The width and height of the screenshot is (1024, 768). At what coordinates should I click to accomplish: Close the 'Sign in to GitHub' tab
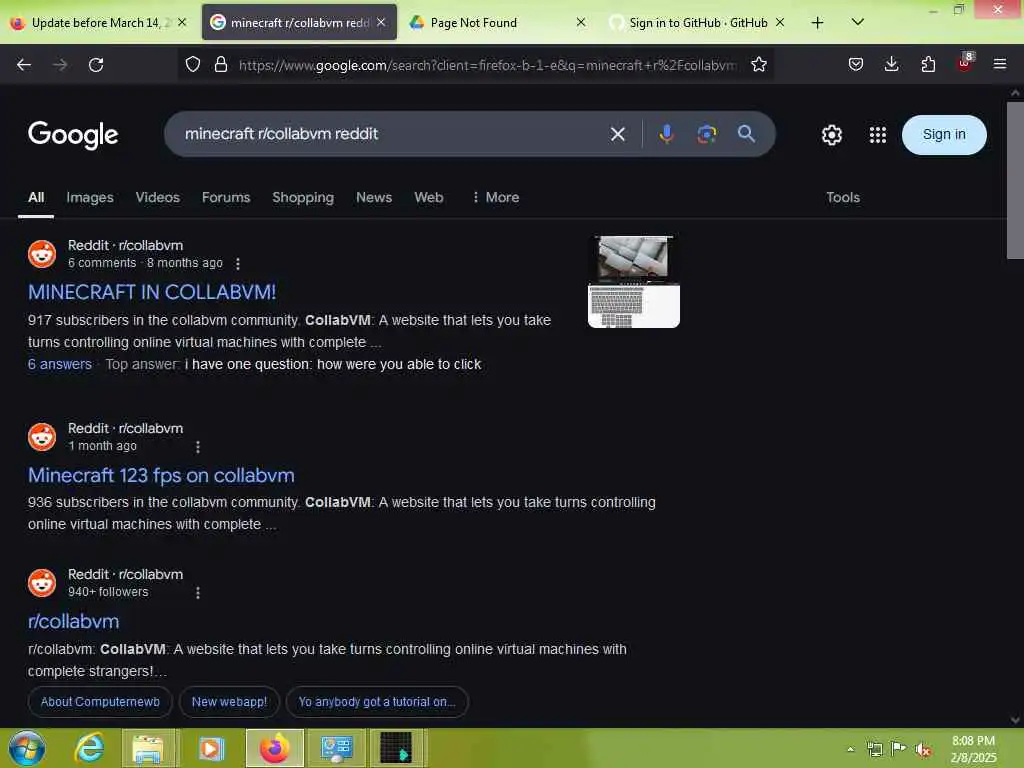(x=780, y=23)
